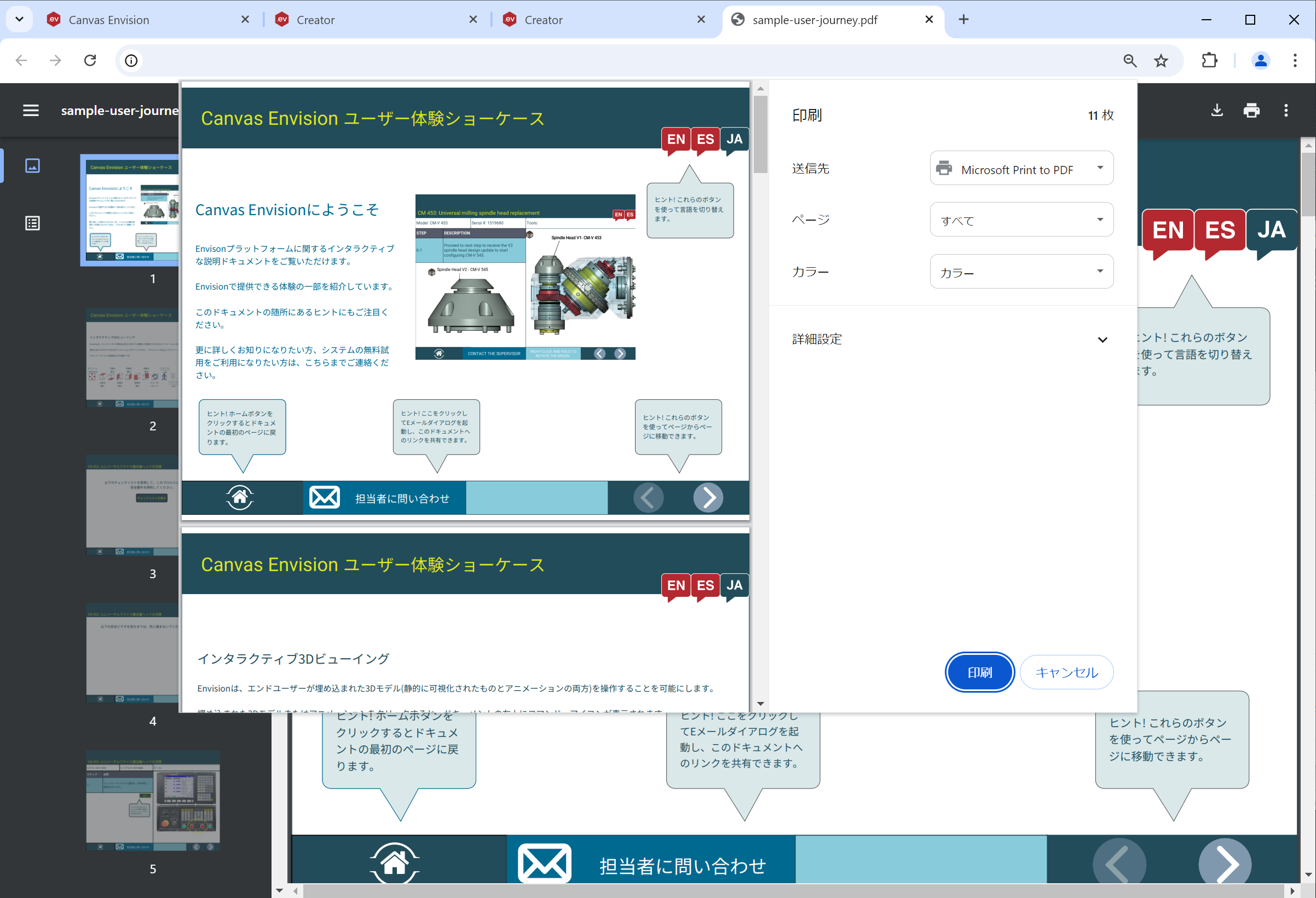Click the print preview scroll down arrow
This screenshot has height=898, width=1316.
[760, 704]
